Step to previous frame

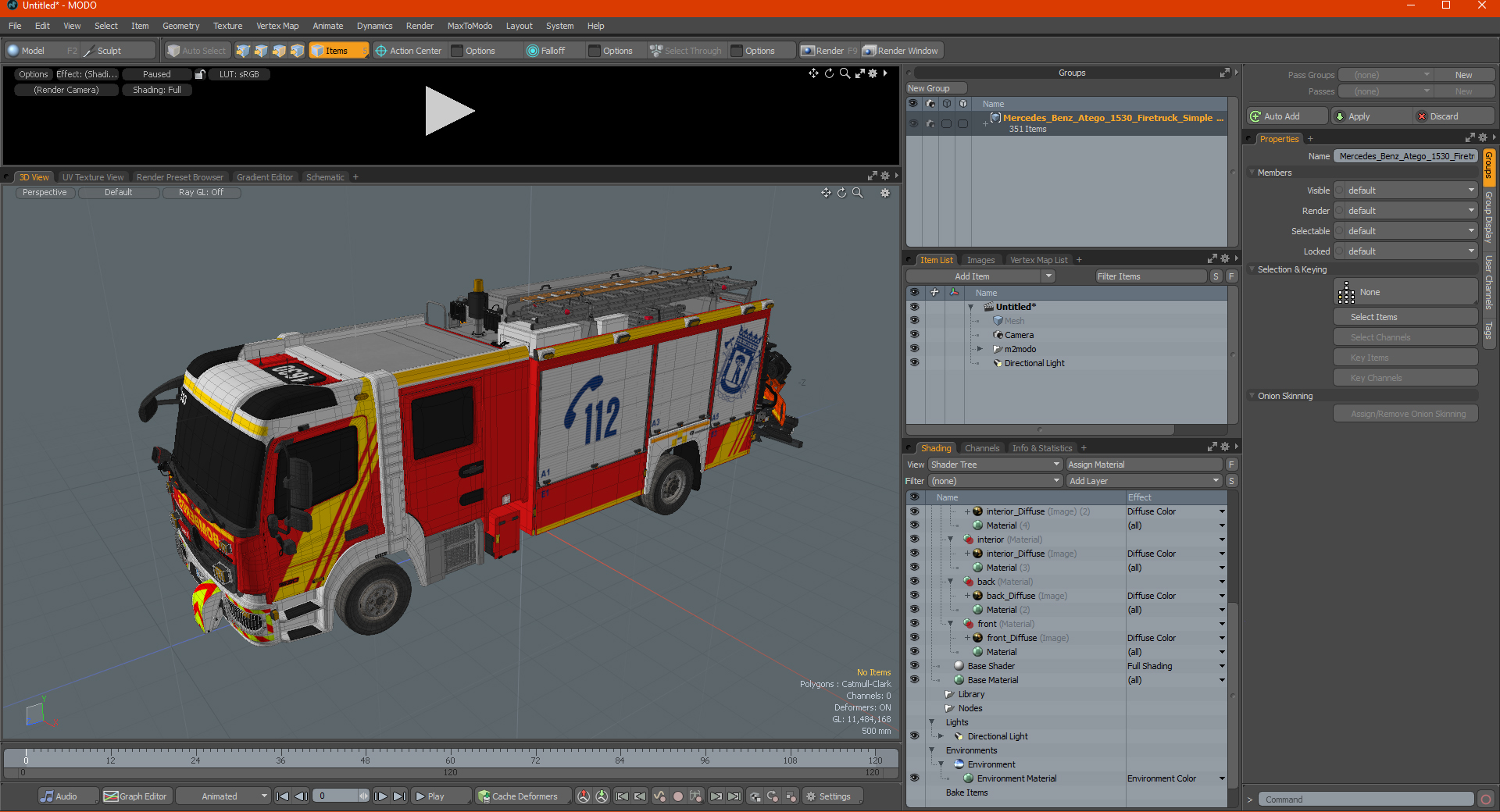point(301,796)
